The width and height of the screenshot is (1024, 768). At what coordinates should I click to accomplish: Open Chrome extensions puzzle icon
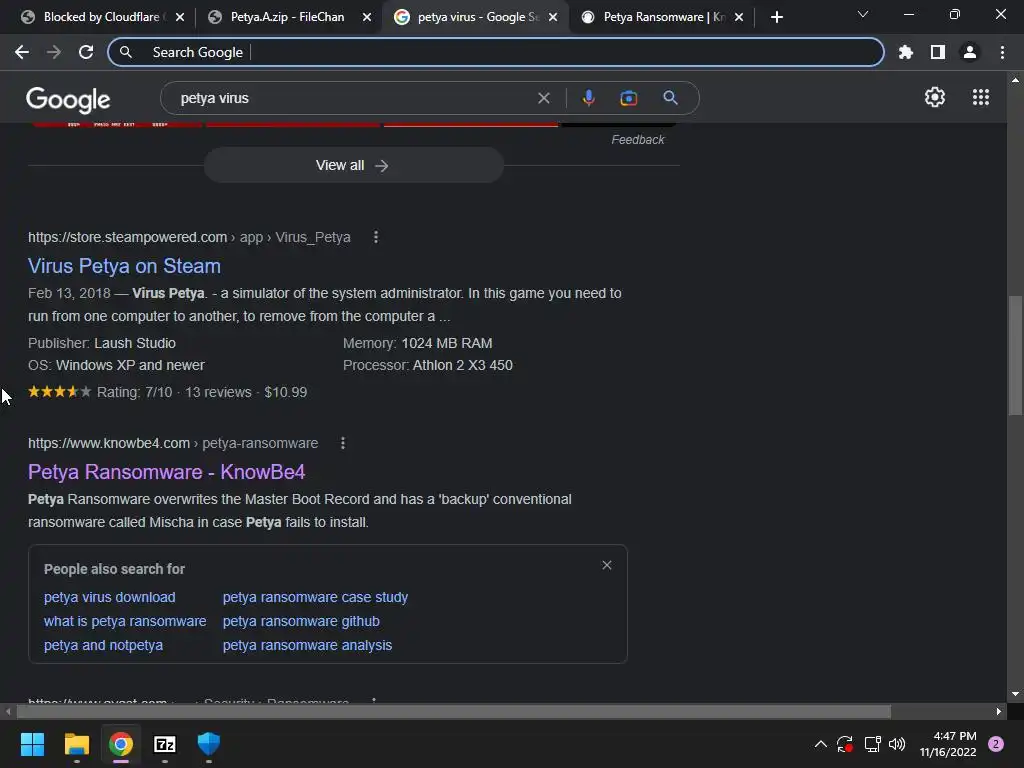(x=905, y=52)
